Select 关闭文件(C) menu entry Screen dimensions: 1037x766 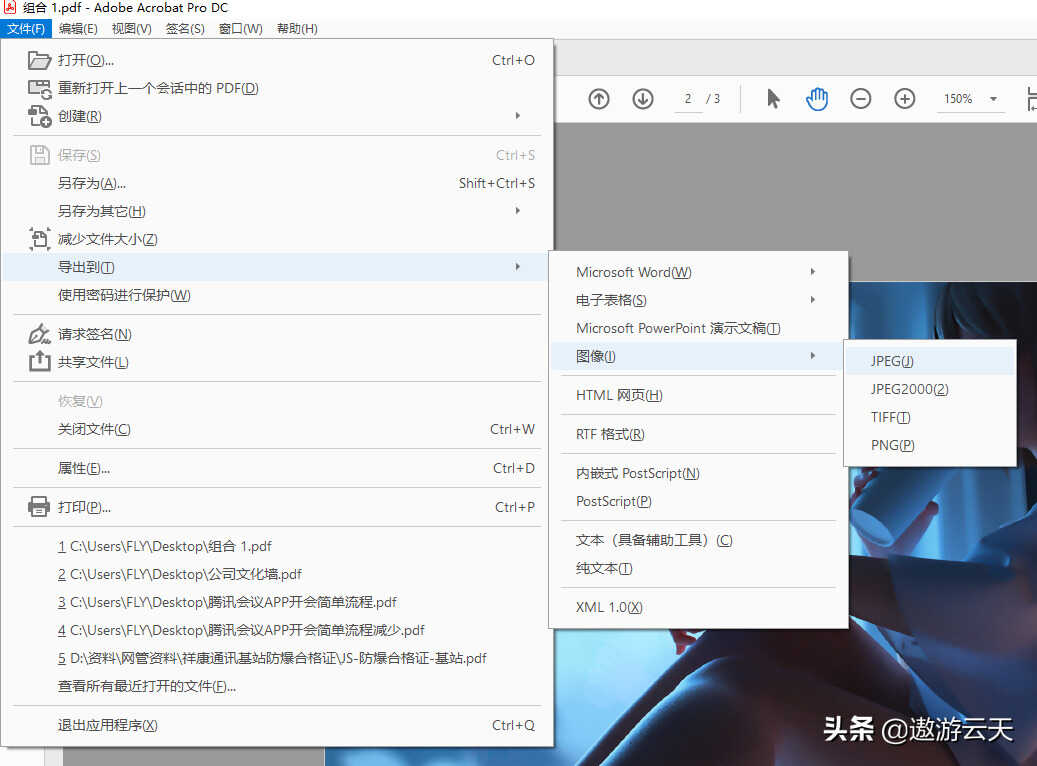276,429
